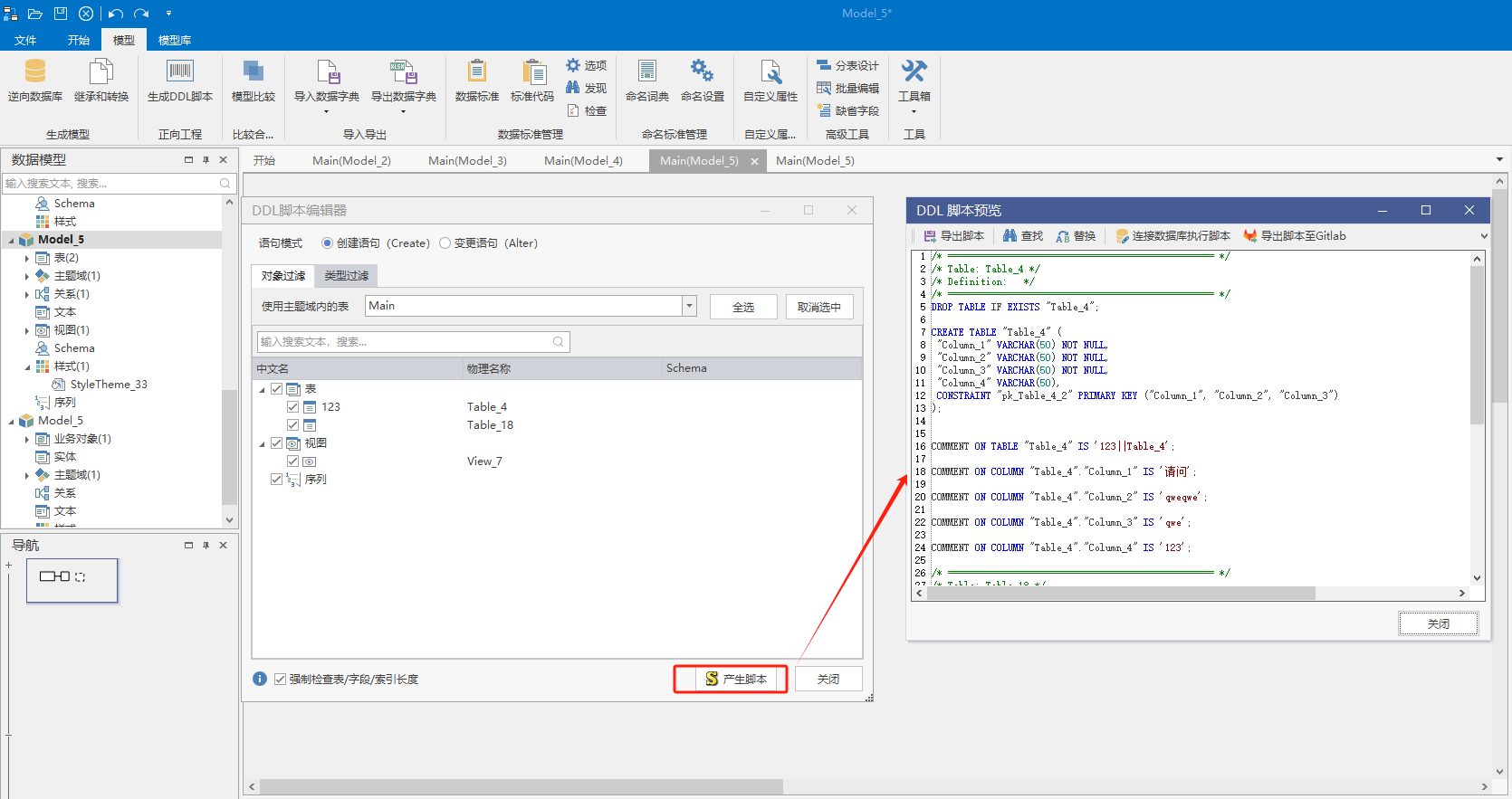
Task: Collapse the Model_5 root tree node
Action: click(12, 240)
